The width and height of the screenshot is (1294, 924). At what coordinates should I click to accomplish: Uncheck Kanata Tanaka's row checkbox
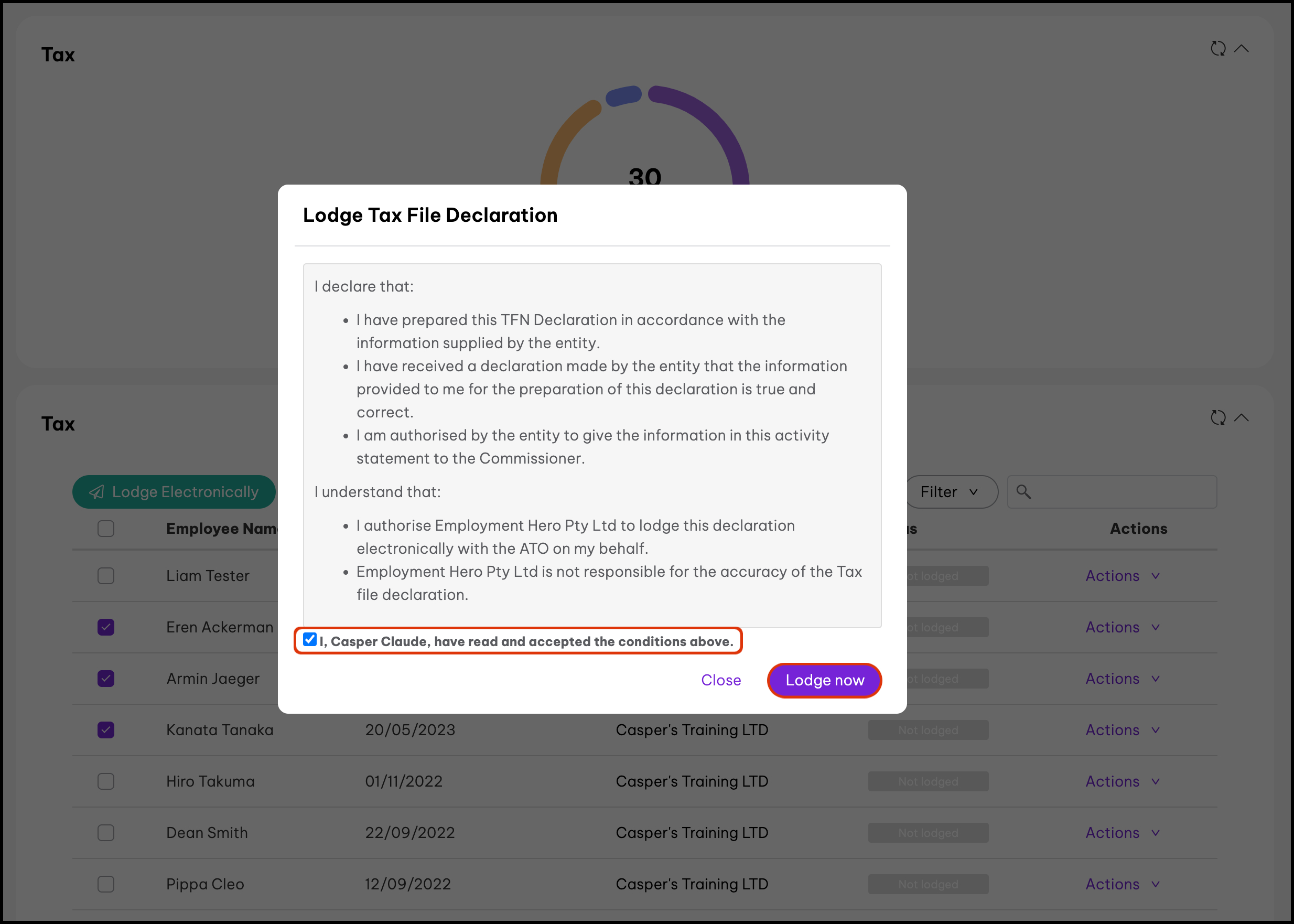click(106, 730)
